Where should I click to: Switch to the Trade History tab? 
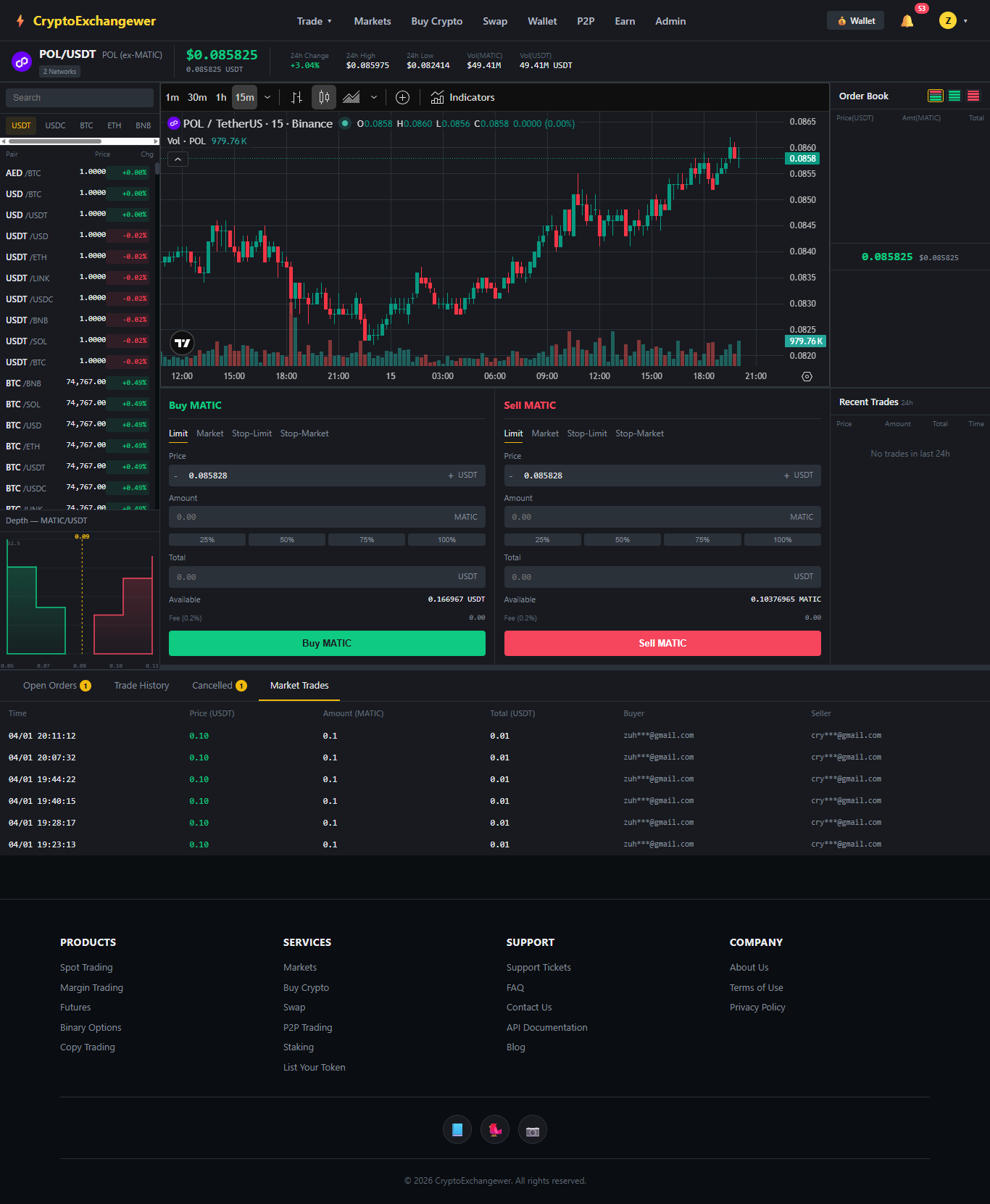(x=141, y=686)
